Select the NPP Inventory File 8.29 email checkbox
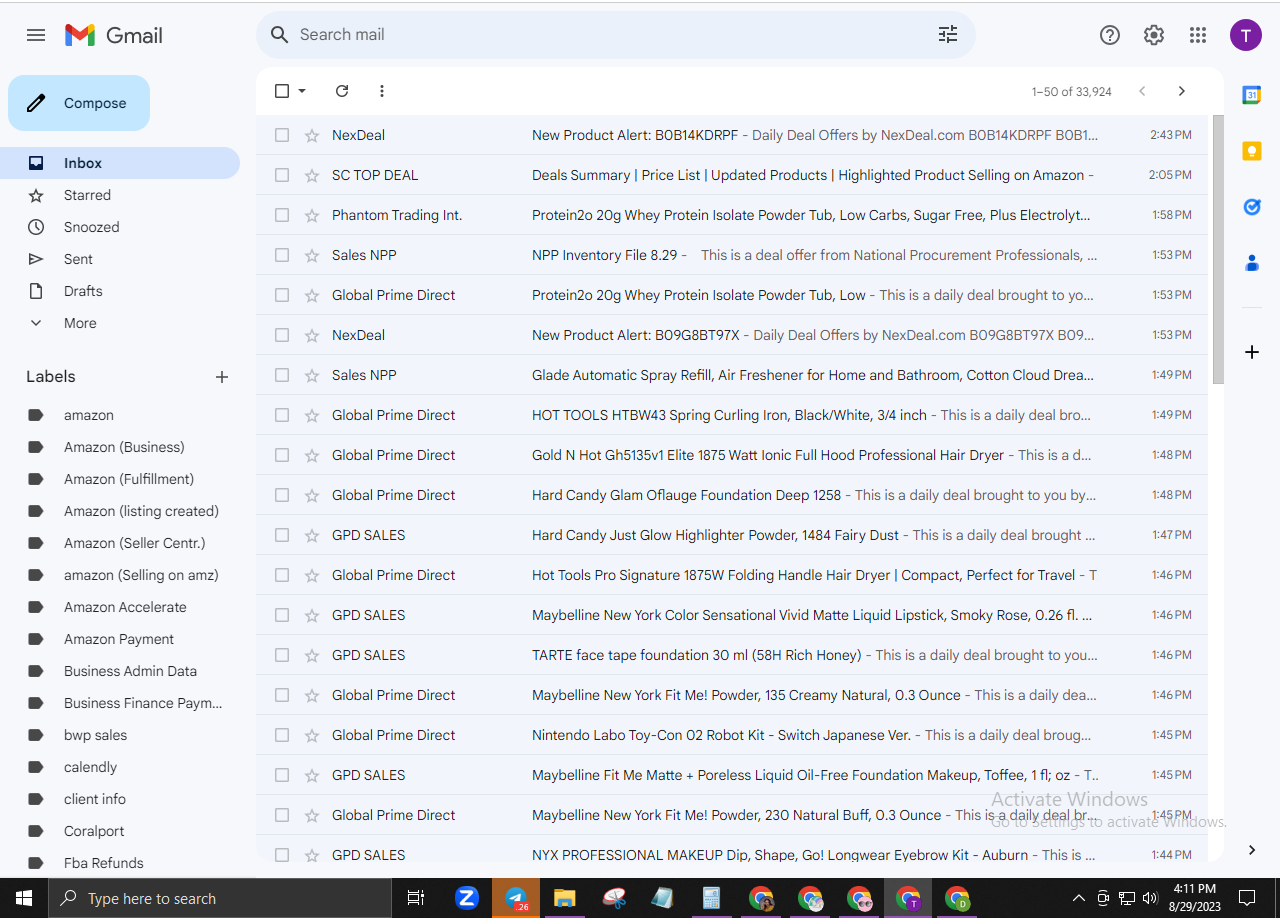This screenshot has width=1280, height=918. (282, 255)
